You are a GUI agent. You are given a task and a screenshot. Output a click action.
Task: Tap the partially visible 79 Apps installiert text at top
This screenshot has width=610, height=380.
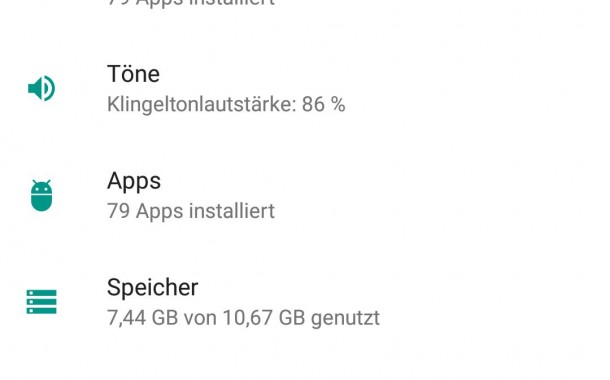191,3
